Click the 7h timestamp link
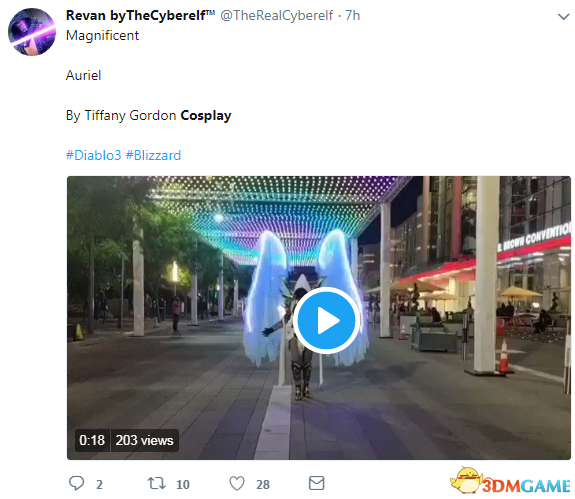The width and height of the screenshot is (575, 499). click(x=353, y=15)
